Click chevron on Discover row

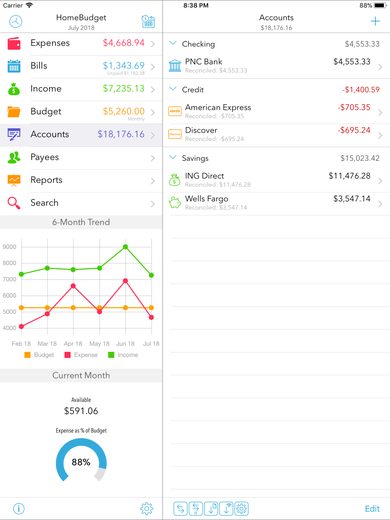pyautogui.click(x=380, y=135)
